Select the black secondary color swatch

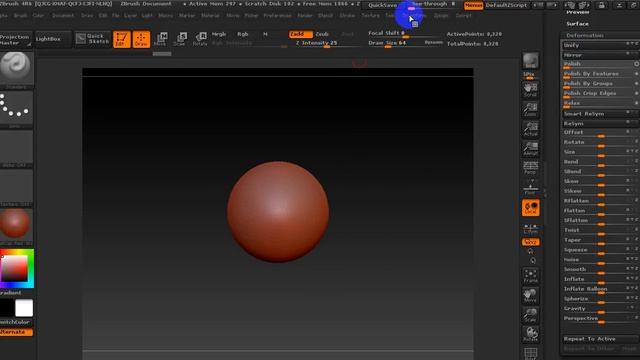7,308
